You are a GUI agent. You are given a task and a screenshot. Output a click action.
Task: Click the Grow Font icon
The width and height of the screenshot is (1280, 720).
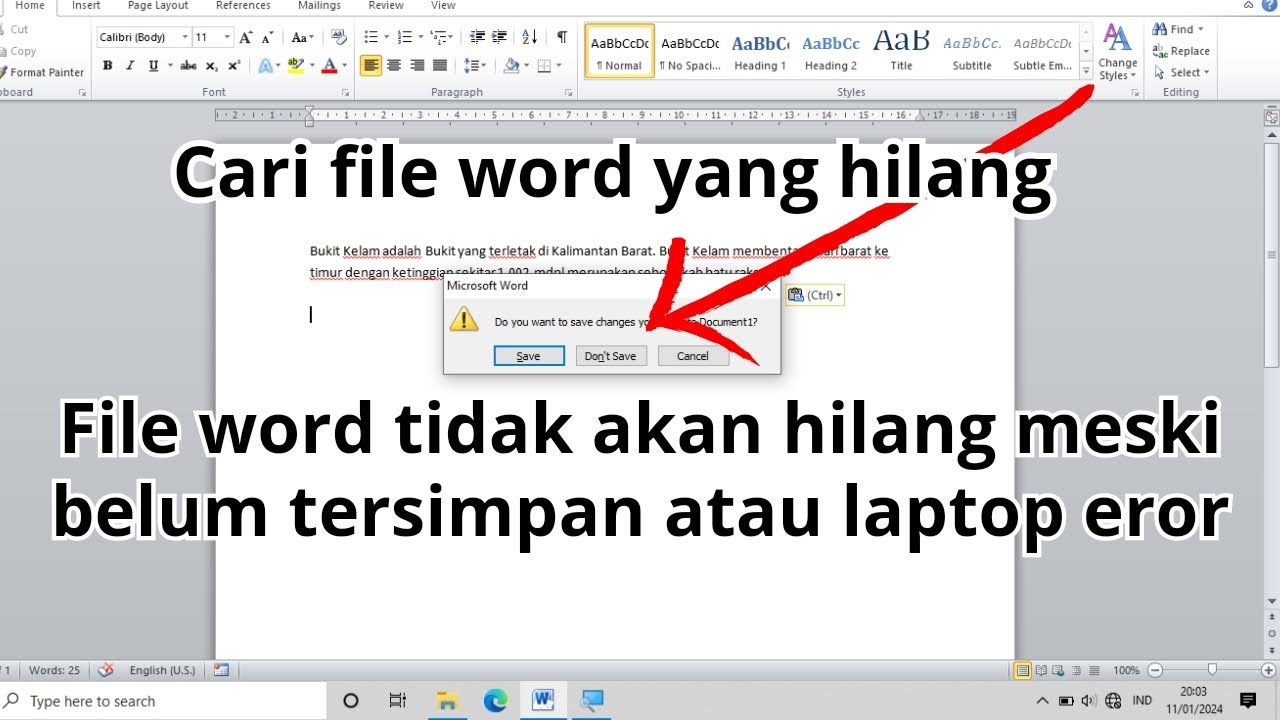click(246, 37)
